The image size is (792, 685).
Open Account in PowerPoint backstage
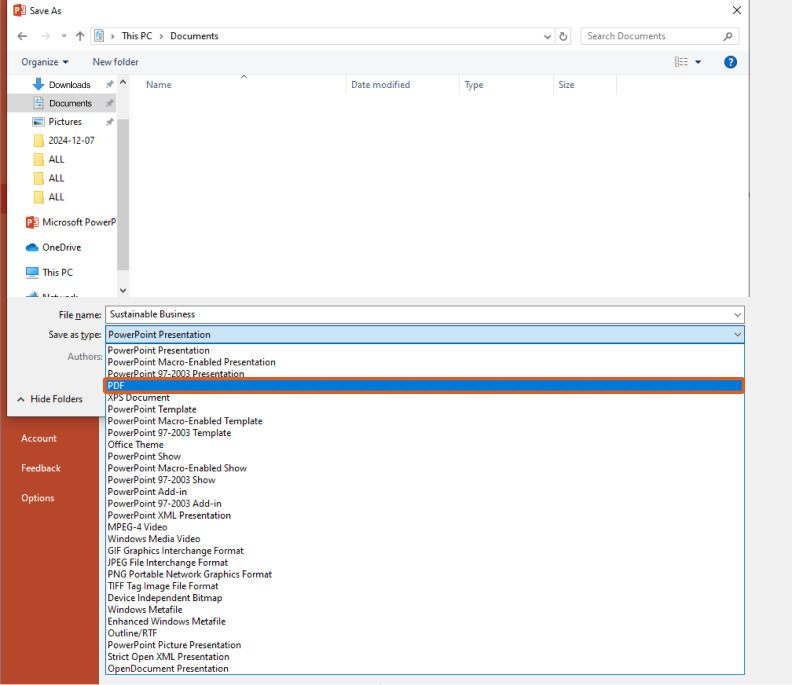click(39, 438)
